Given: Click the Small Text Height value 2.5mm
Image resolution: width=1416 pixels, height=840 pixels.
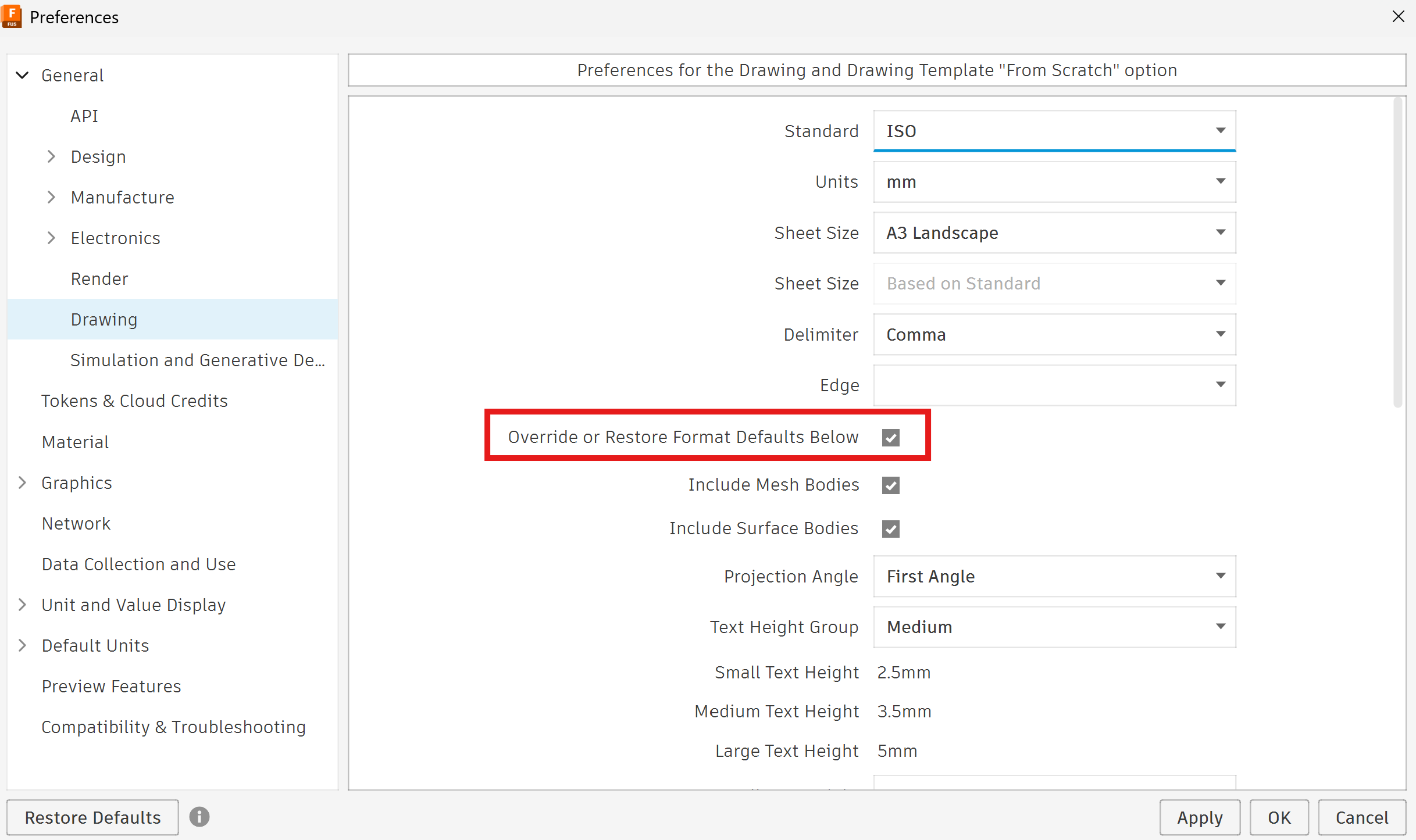Looking at the screenshot, I should tap(904, 672).
